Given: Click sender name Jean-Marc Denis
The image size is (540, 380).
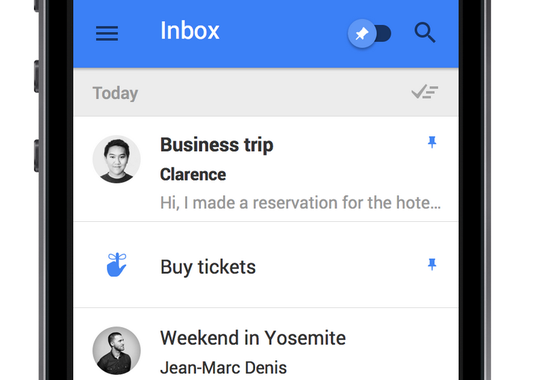Looking at the screenshot, I should click(223, 368).
